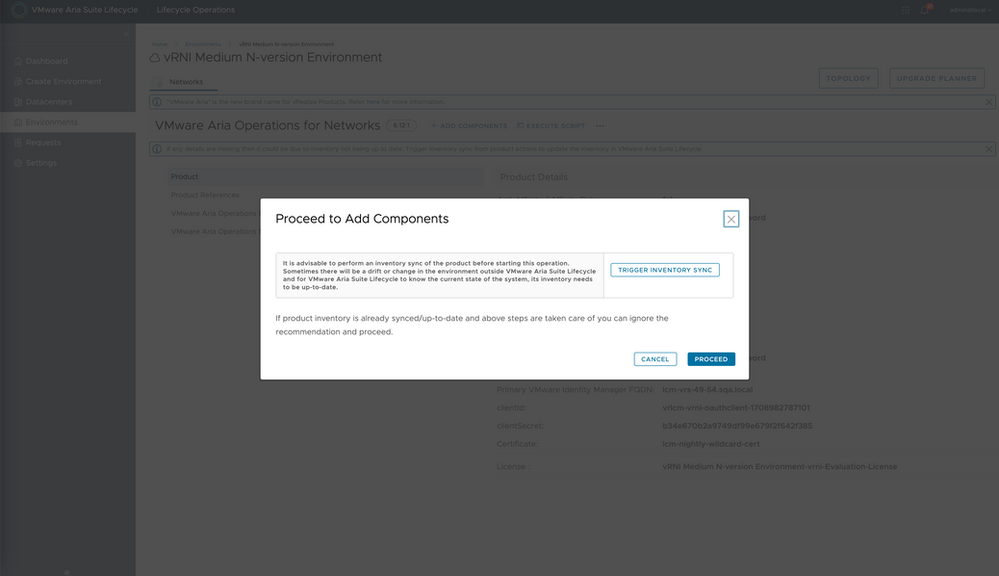Click the 6.12.1 version badge
The image size is (999, 576).
401,126
